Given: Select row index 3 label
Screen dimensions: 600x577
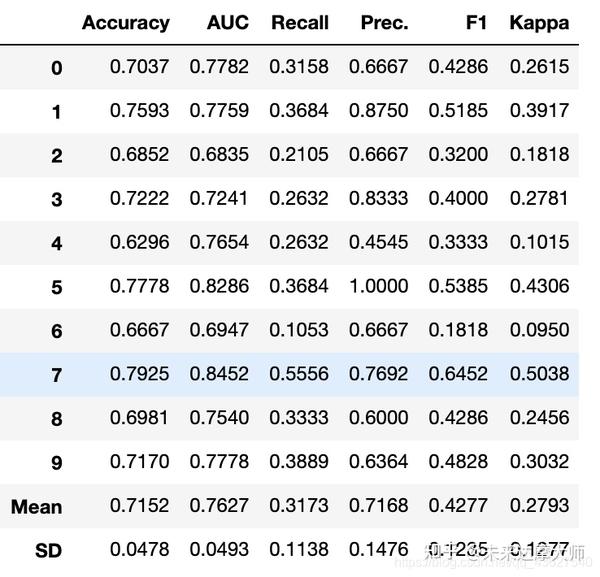Looking at the screenshot, I should tap(56, 200).
